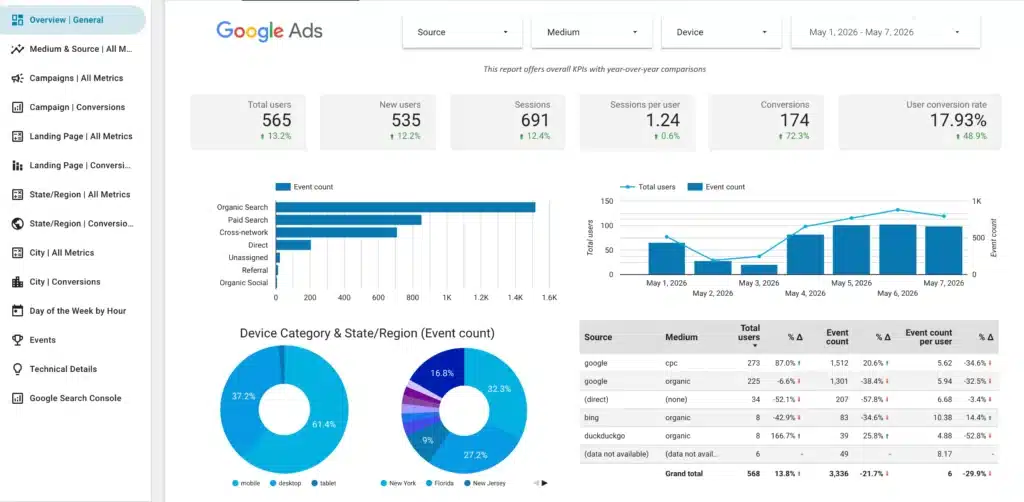The width and height of the screenshot is (1024, 502).
Task: Click the City | Conversions building icon
Action: click(18, 282)
